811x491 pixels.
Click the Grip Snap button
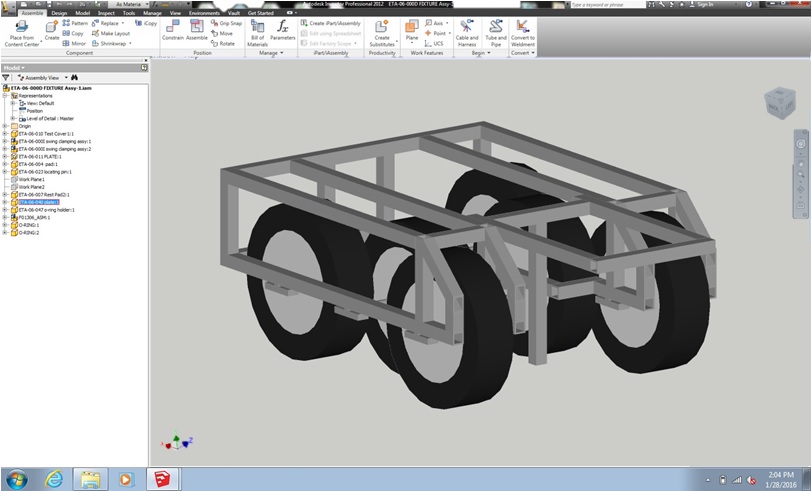click(x=226, y=22)
